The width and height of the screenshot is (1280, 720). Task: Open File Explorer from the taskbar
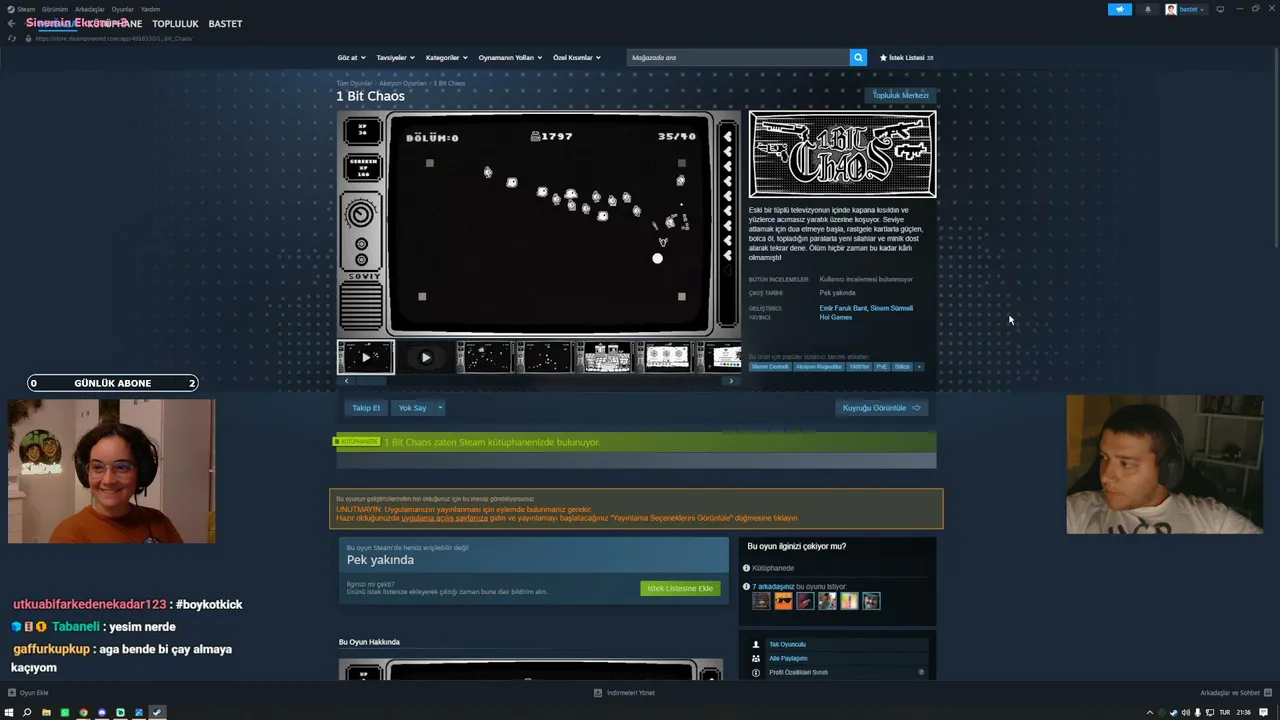point(46,713)
